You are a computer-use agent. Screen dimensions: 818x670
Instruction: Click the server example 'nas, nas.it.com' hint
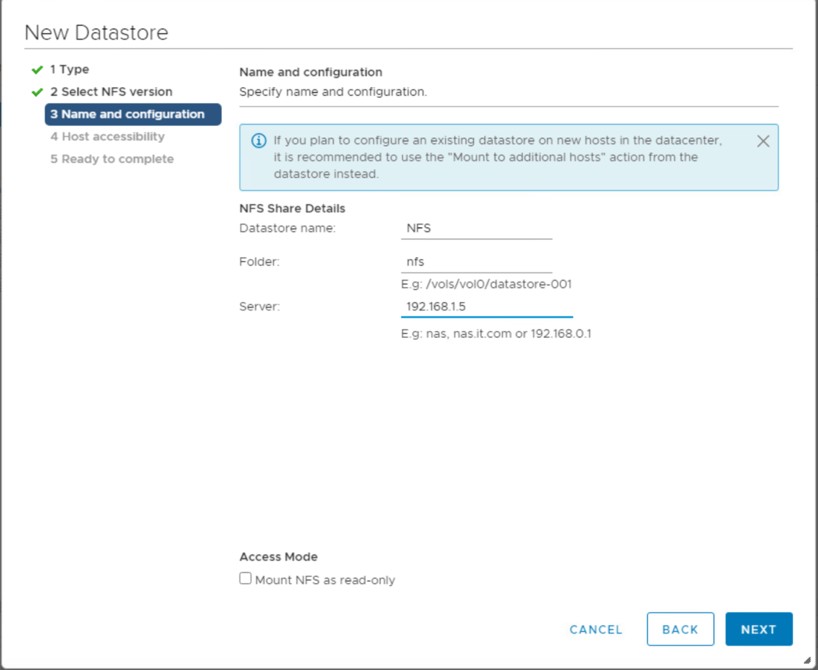coord(496,334)
